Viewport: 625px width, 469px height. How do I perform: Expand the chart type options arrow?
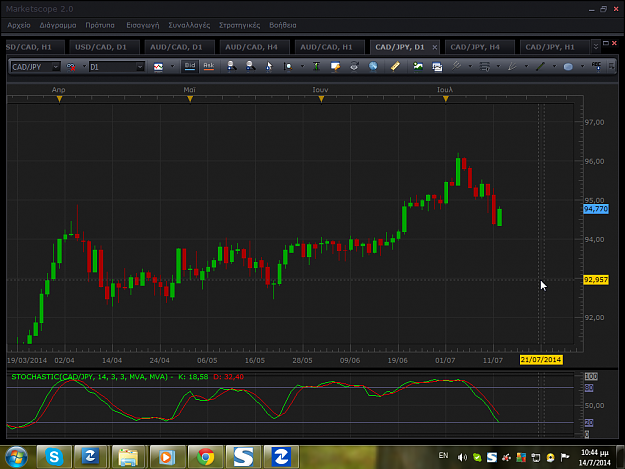172,67
